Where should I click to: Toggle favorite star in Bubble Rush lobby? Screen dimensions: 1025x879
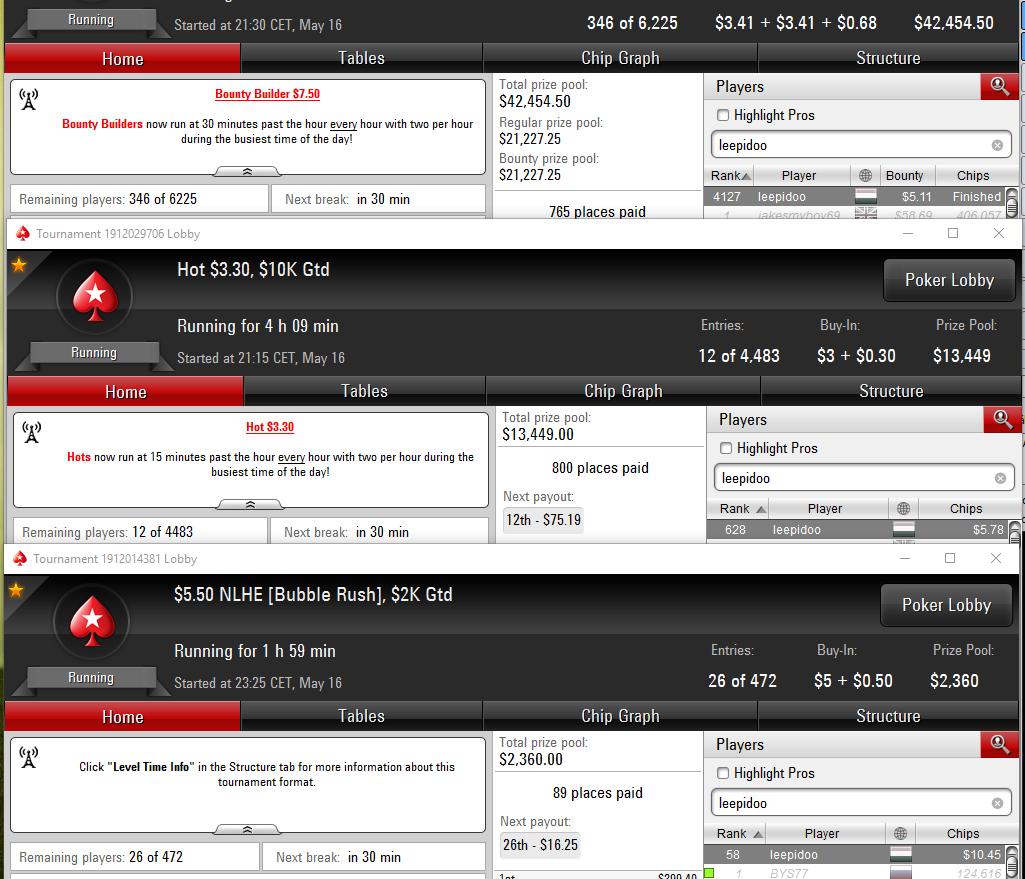pyautogui.click(x=16, y=590)
